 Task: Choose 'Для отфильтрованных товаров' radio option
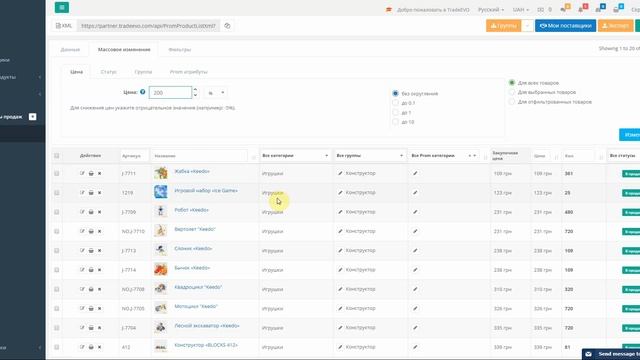tap(511, 102)
